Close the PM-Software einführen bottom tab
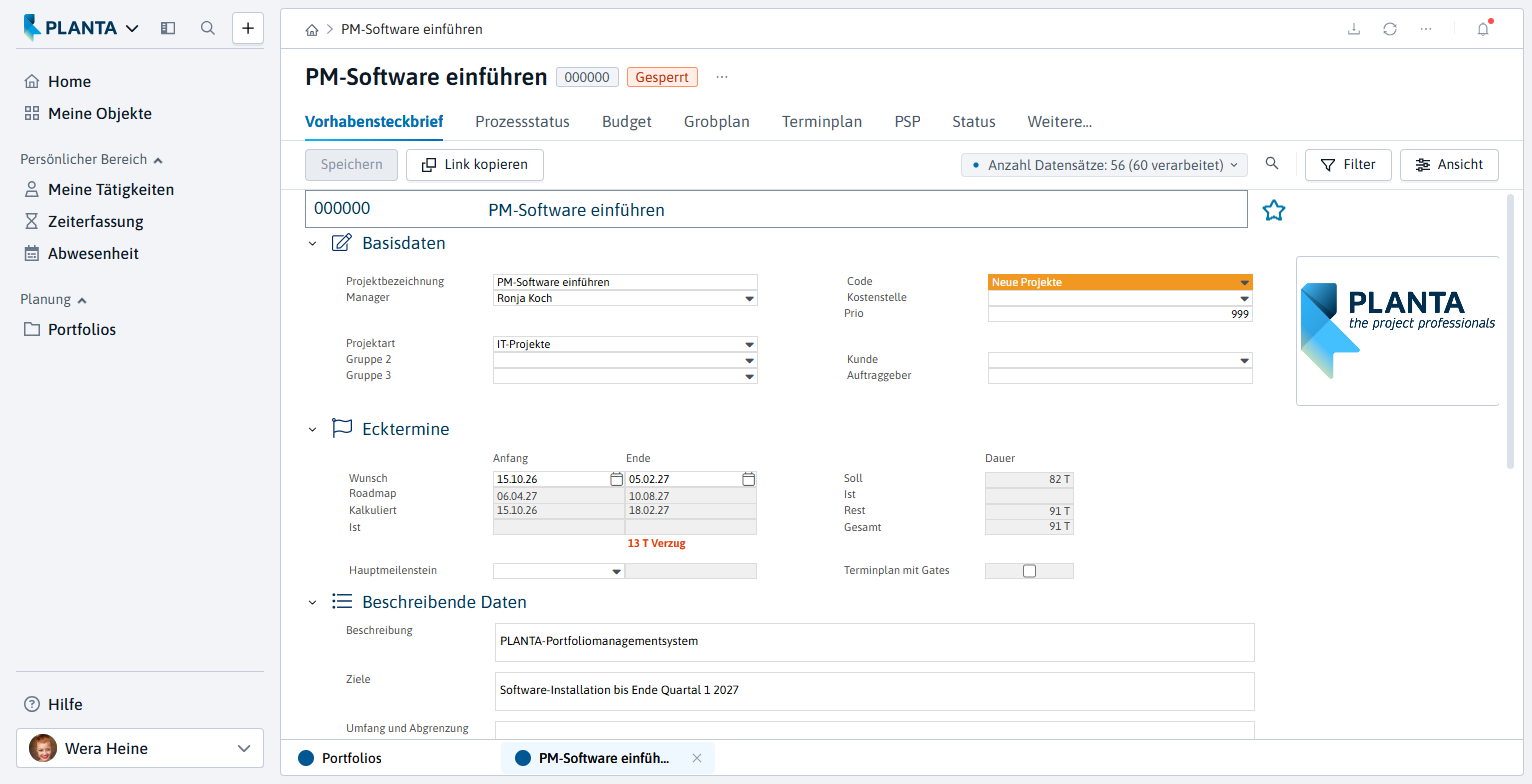 (697, 758)
